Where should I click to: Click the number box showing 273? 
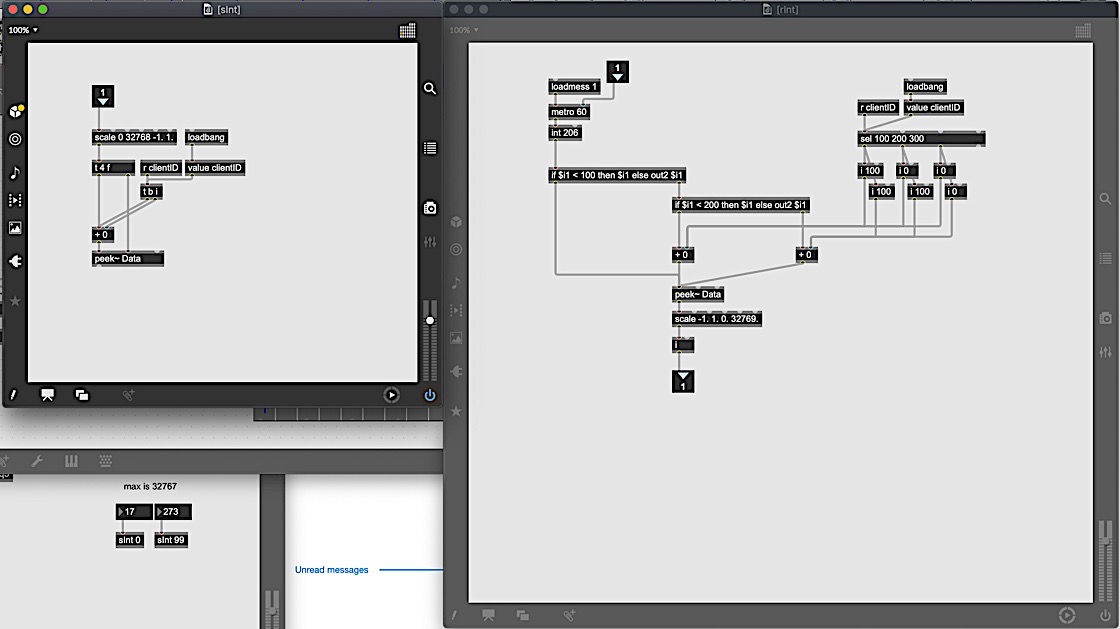point(173,512)
